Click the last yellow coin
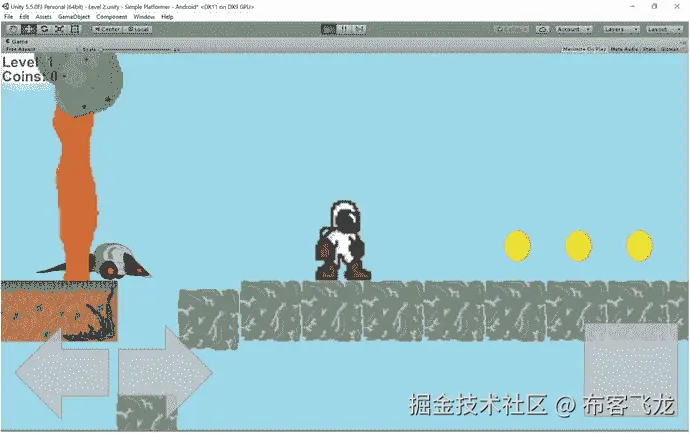 pos(639,246)
